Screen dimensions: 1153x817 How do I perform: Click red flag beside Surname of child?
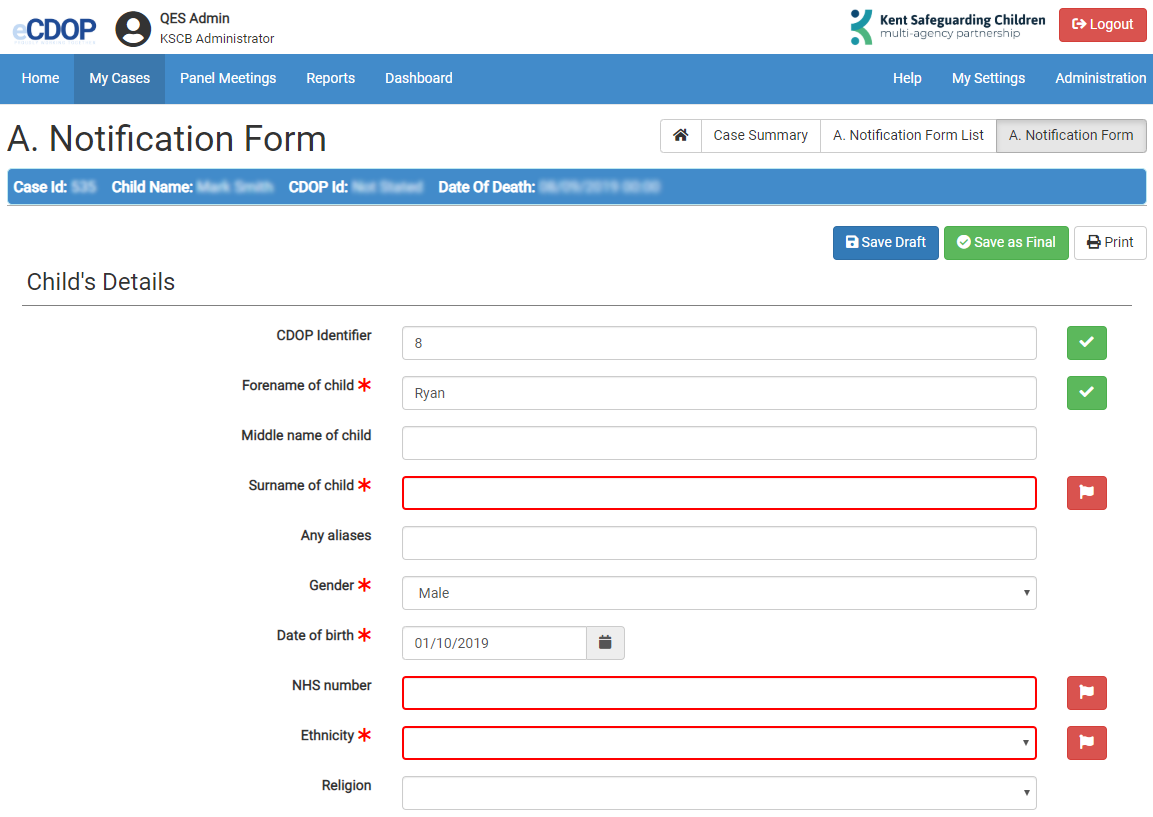point(1086,493)
